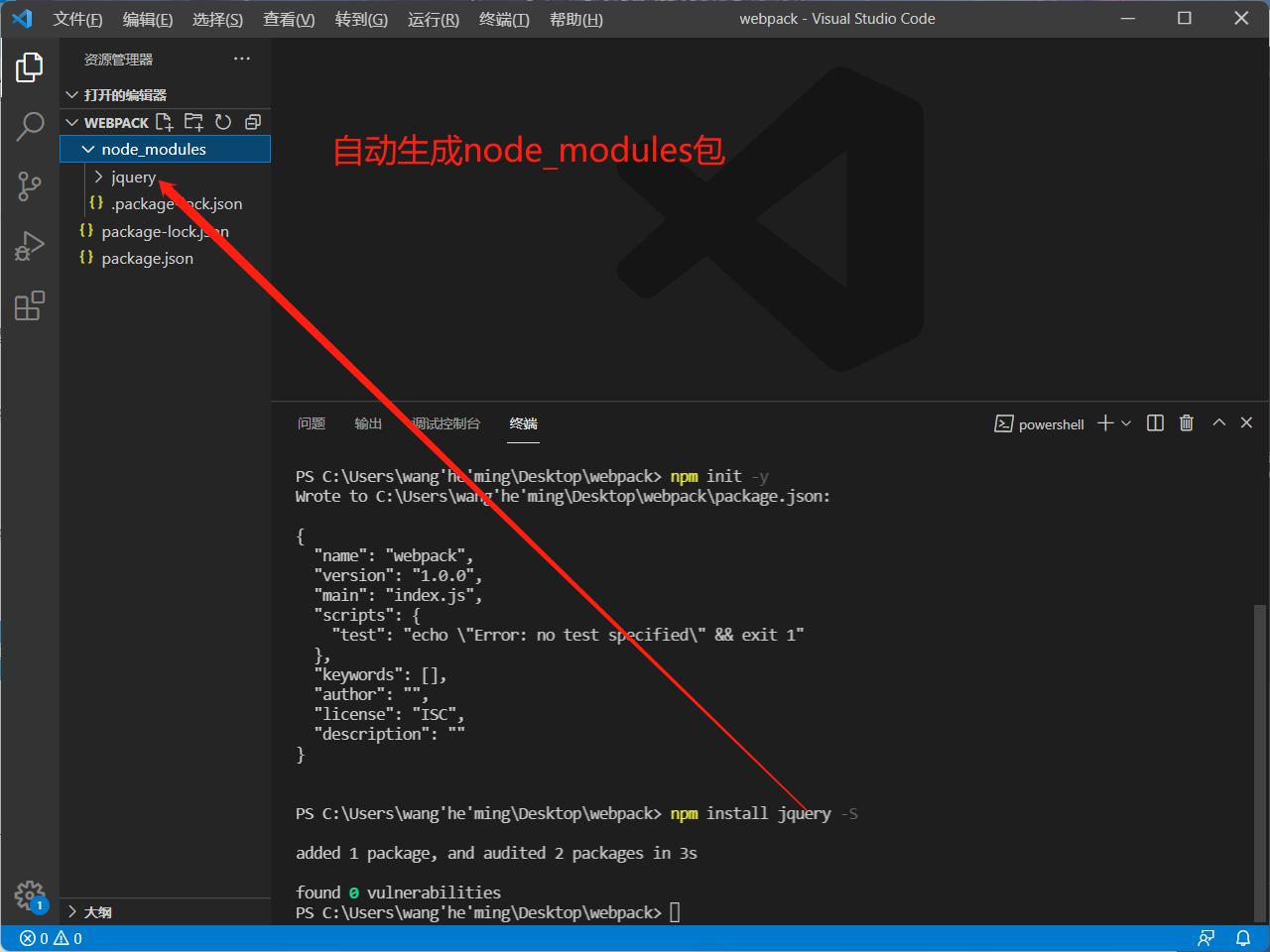
Task: Click the powershell terminal label
Action: click(x=1051, y=424)
